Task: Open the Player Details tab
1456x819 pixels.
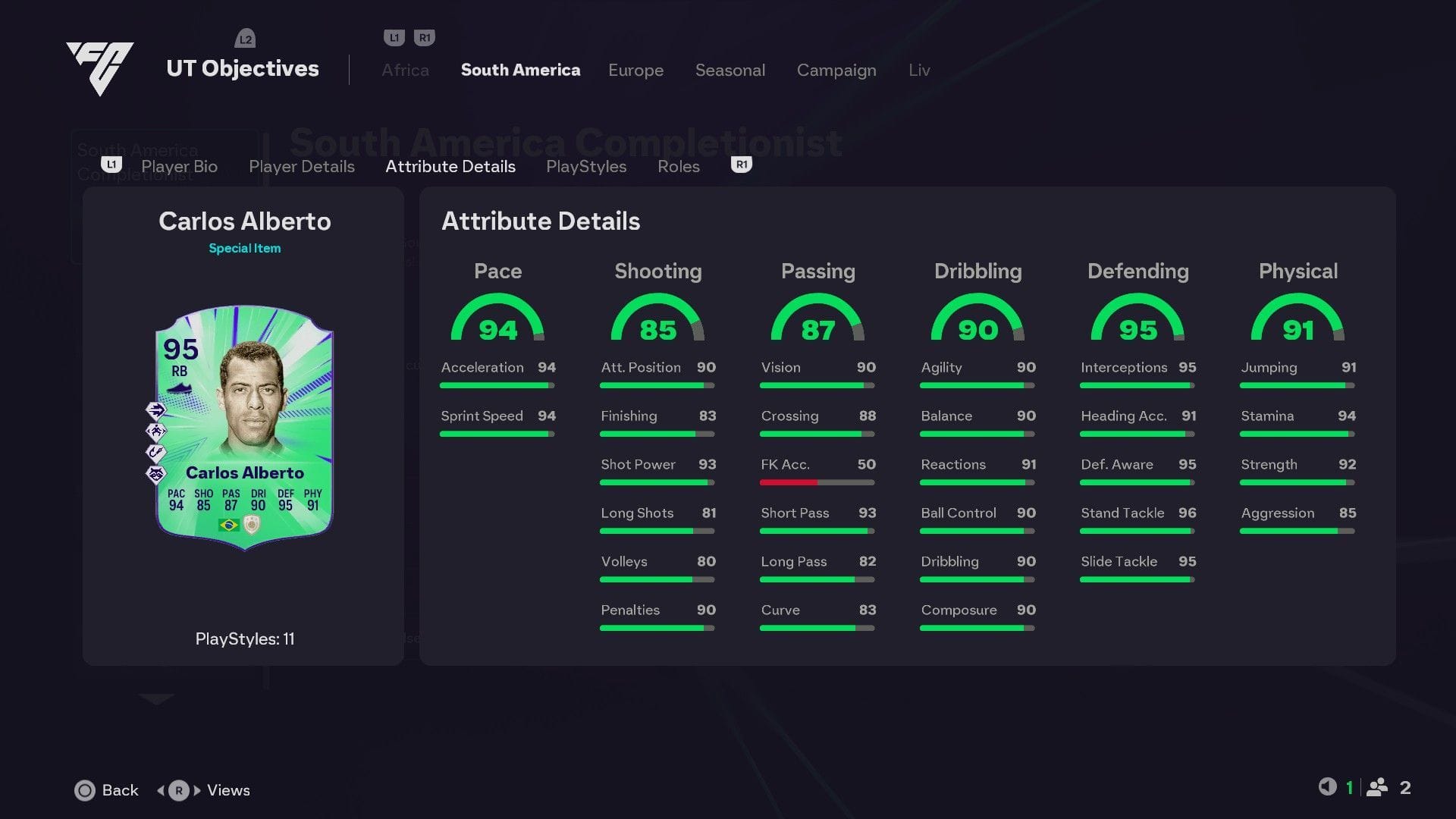Action: pos(302,166)
